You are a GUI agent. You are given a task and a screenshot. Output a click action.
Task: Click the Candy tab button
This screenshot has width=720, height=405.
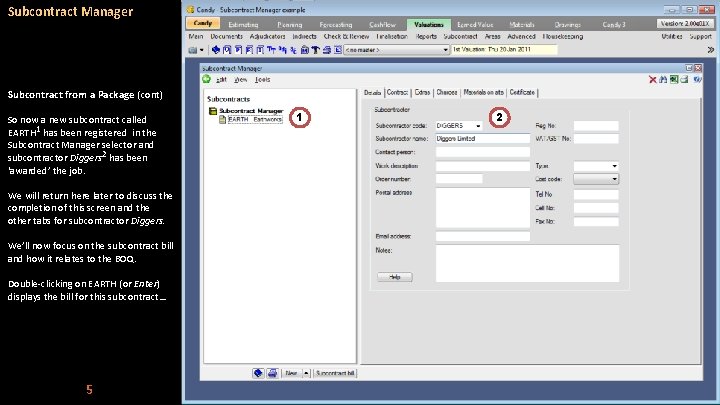click(203, 23)
